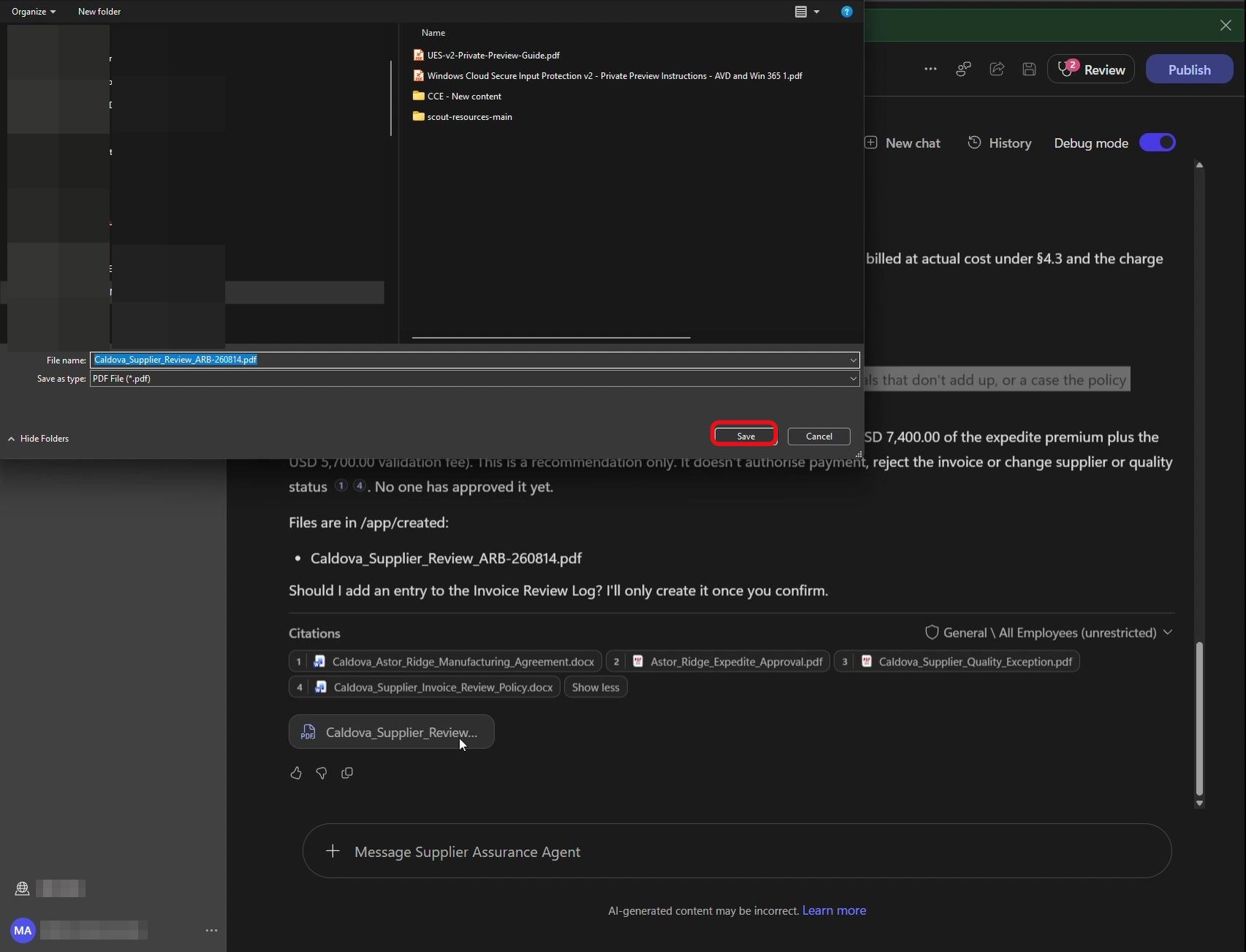The height and width of the screenshot is (952, 1246).
Task: Click the save disk icon in agent toolbar
Action: 1029,69
